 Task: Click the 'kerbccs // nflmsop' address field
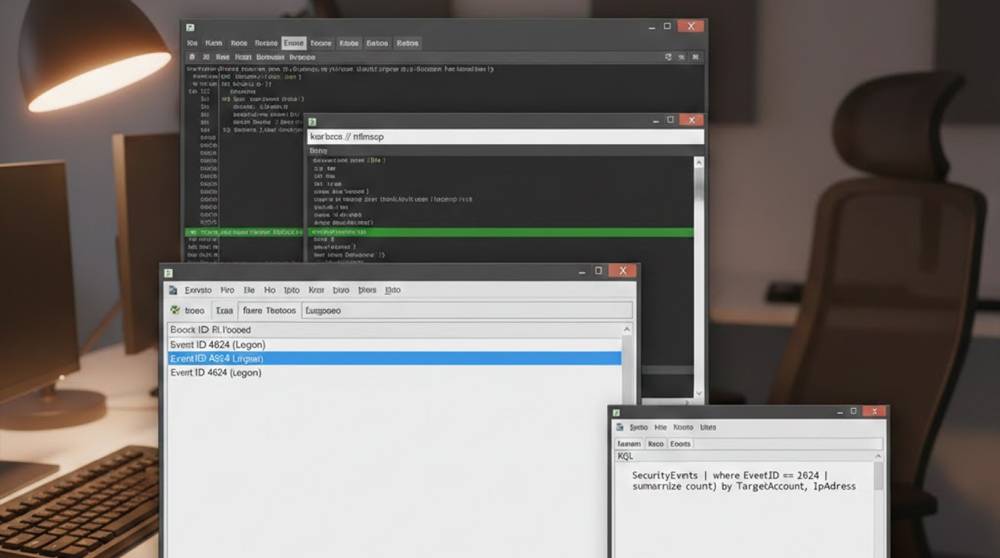coord(506,136)
